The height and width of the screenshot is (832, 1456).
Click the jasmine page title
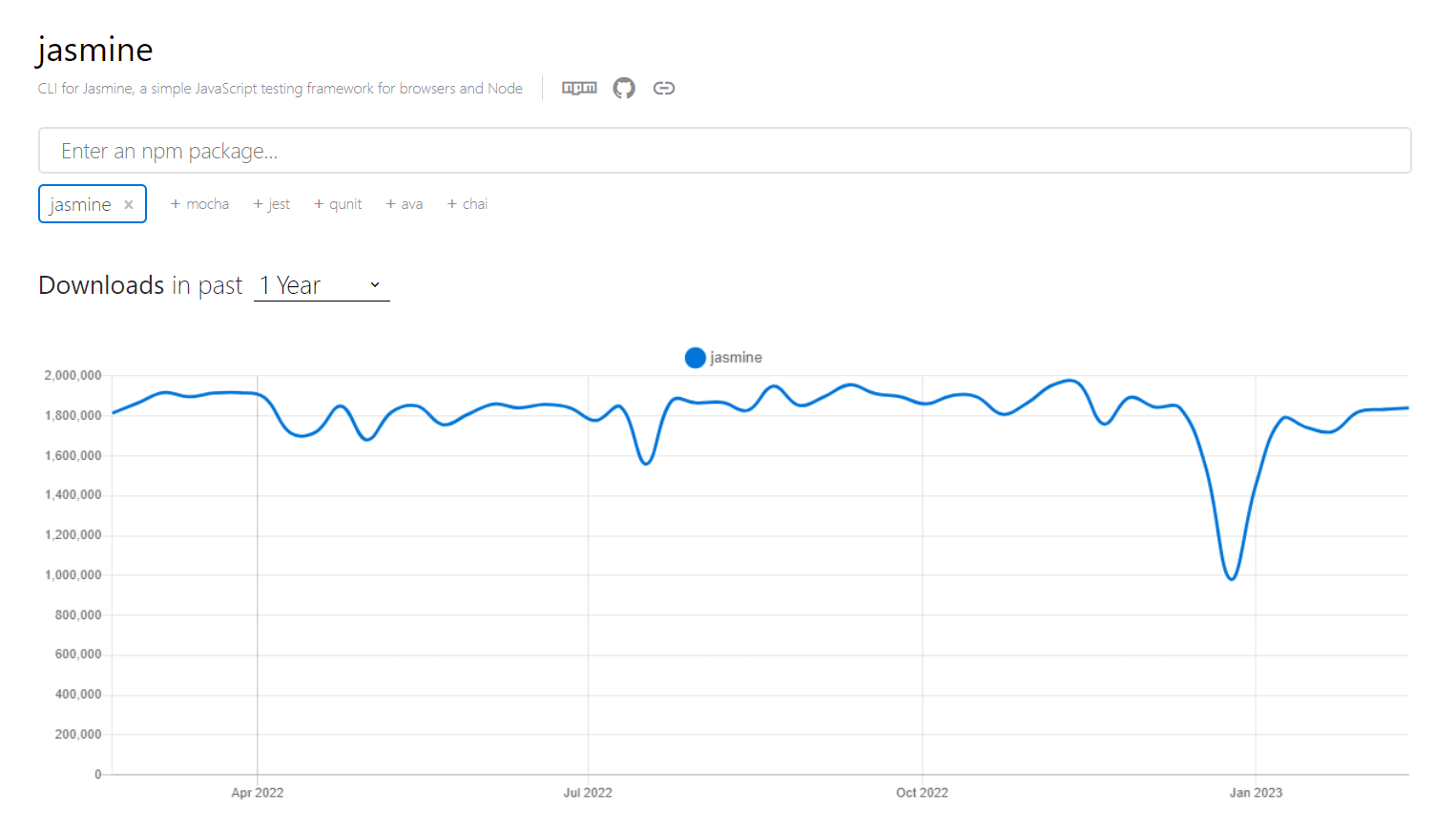pos(95,50)
